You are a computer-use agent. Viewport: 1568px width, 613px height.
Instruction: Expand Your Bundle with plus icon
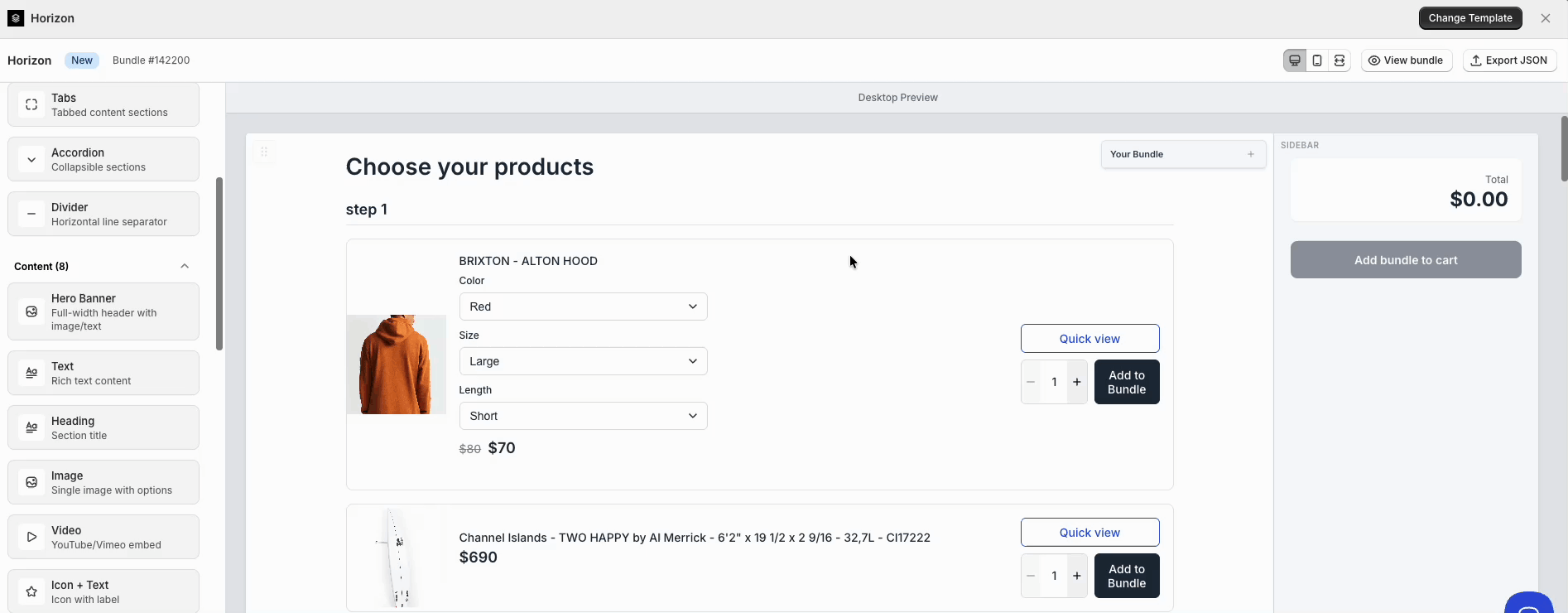(x=1251, y=154)
